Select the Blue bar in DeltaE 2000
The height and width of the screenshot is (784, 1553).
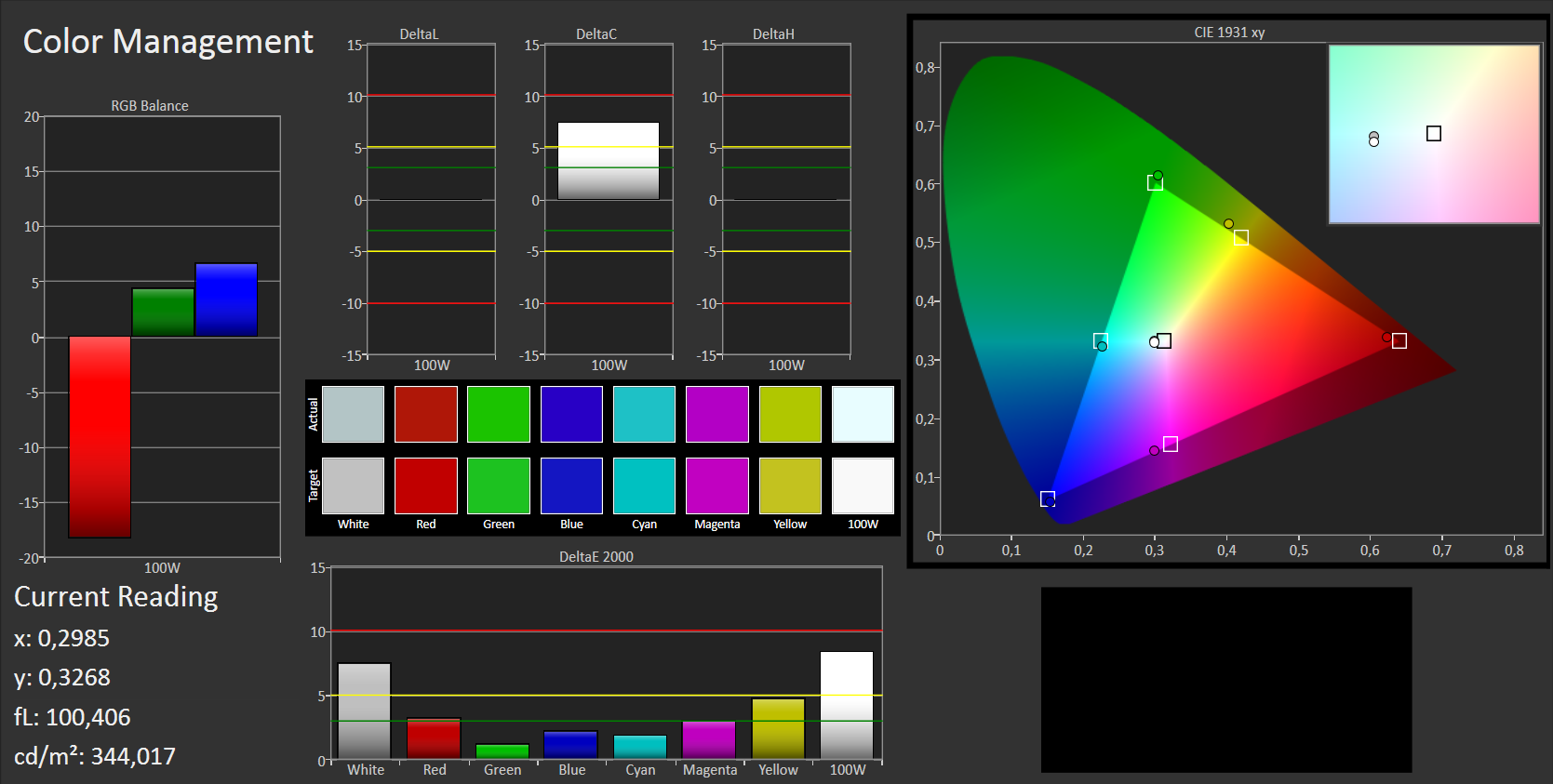(x=570, y=745)
